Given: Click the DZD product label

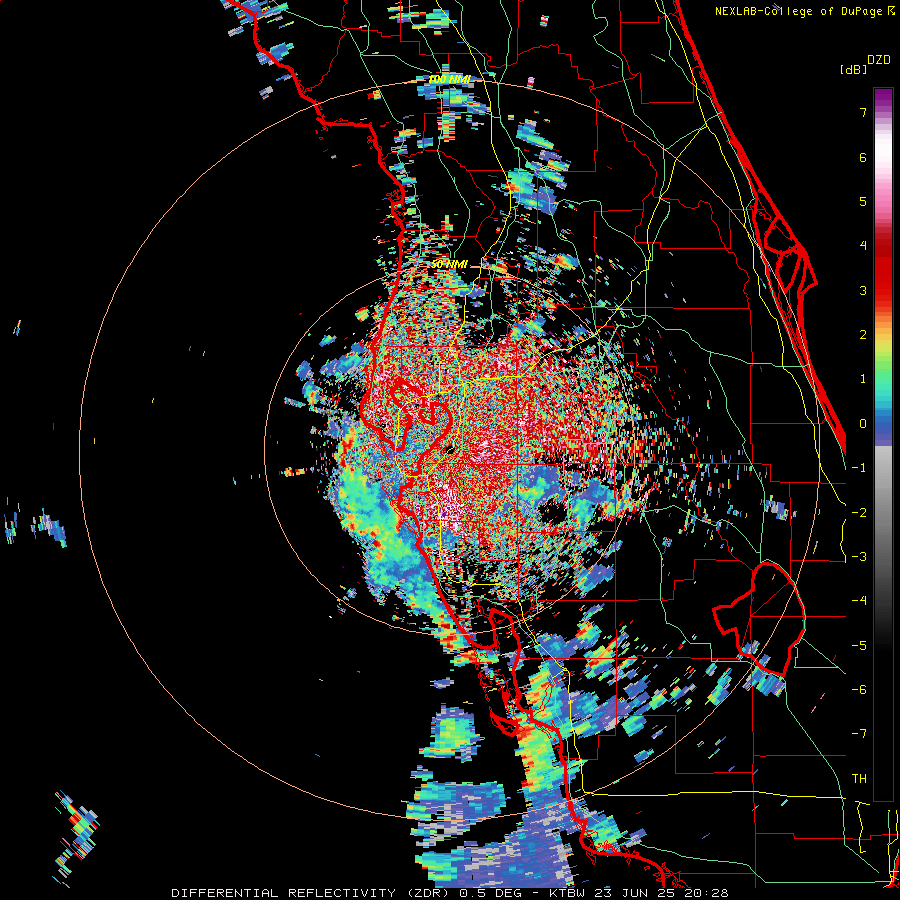Looking at the screenshot, I should [879, 60].
